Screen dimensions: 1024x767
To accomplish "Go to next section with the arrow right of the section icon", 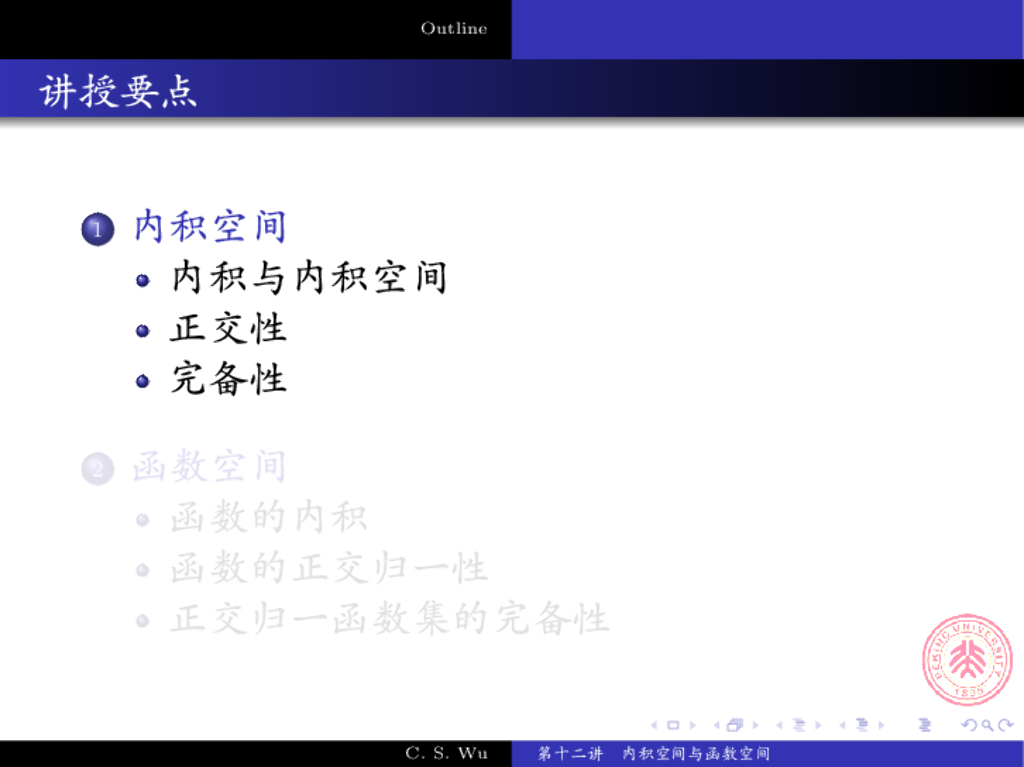I will (x=882, y=725).
